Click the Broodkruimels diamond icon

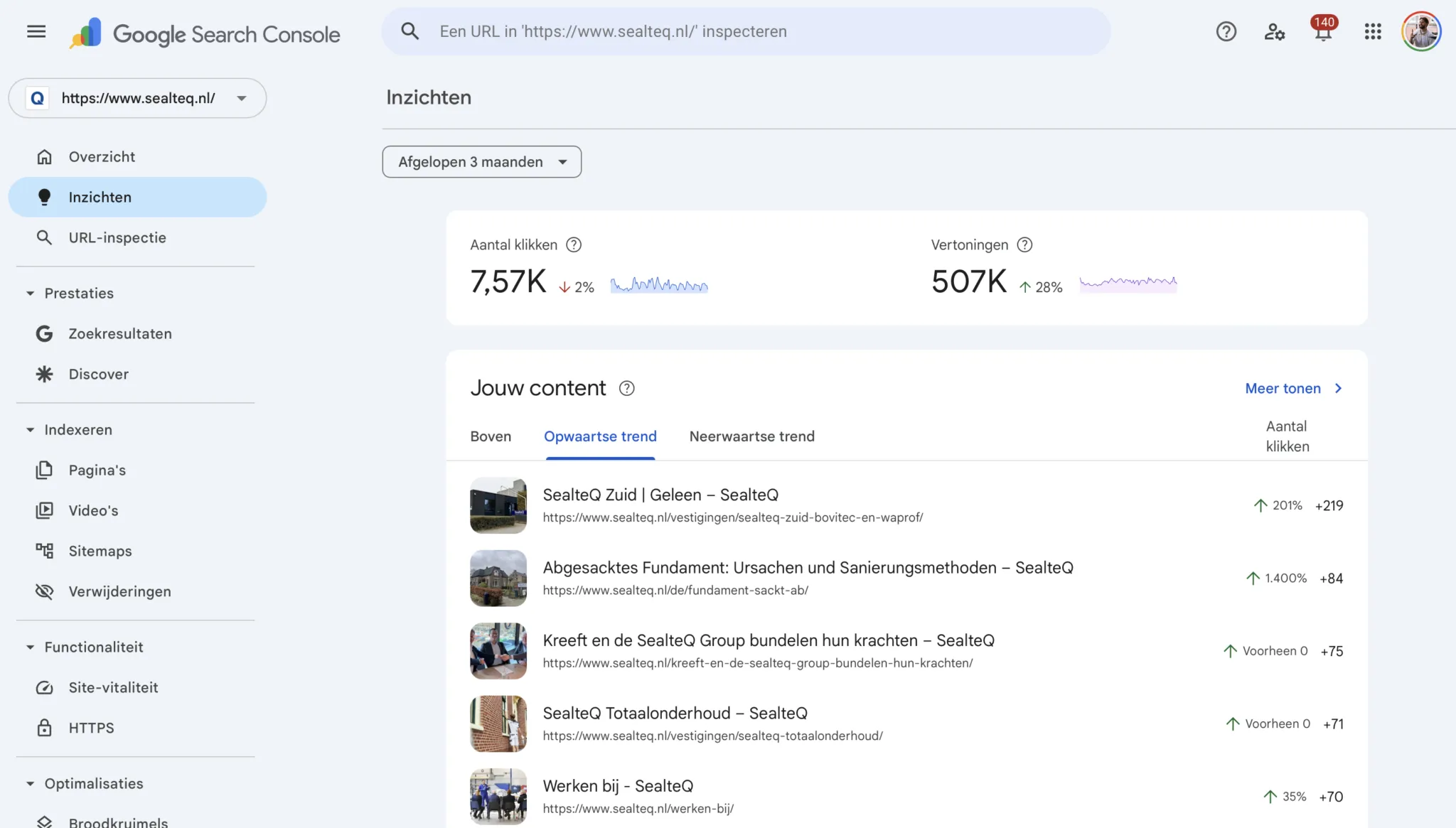44,822
